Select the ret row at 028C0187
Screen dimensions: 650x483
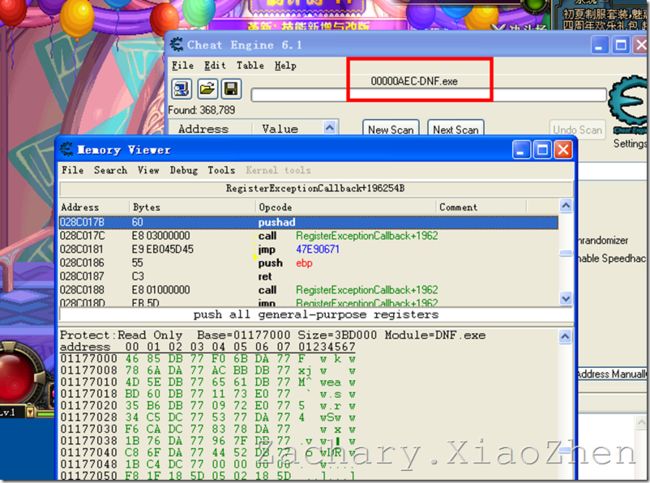click(x=308, y=276)
